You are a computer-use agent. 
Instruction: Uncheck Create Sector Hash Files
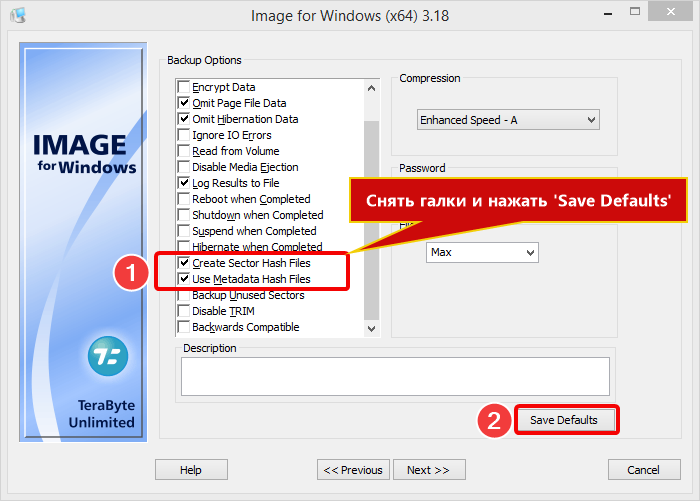point(183,263)
